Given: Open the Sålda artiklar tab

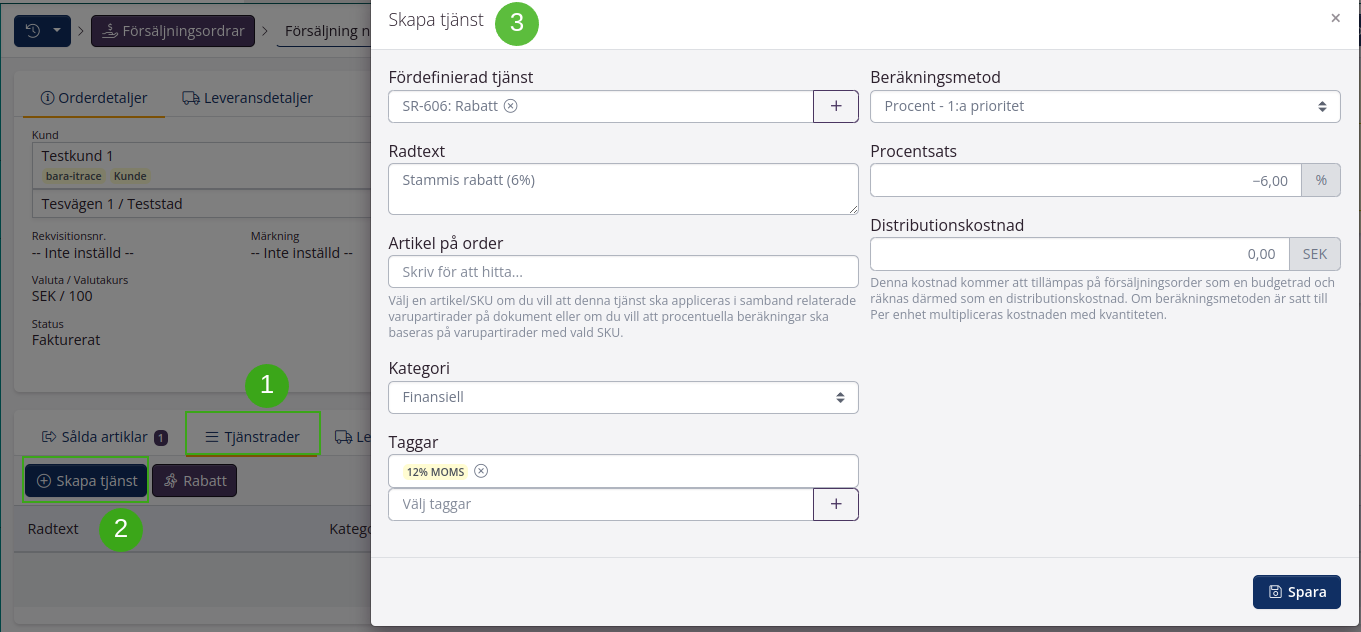Looking at the screenshot, I should pyautogui.click(x=104, y=437).
